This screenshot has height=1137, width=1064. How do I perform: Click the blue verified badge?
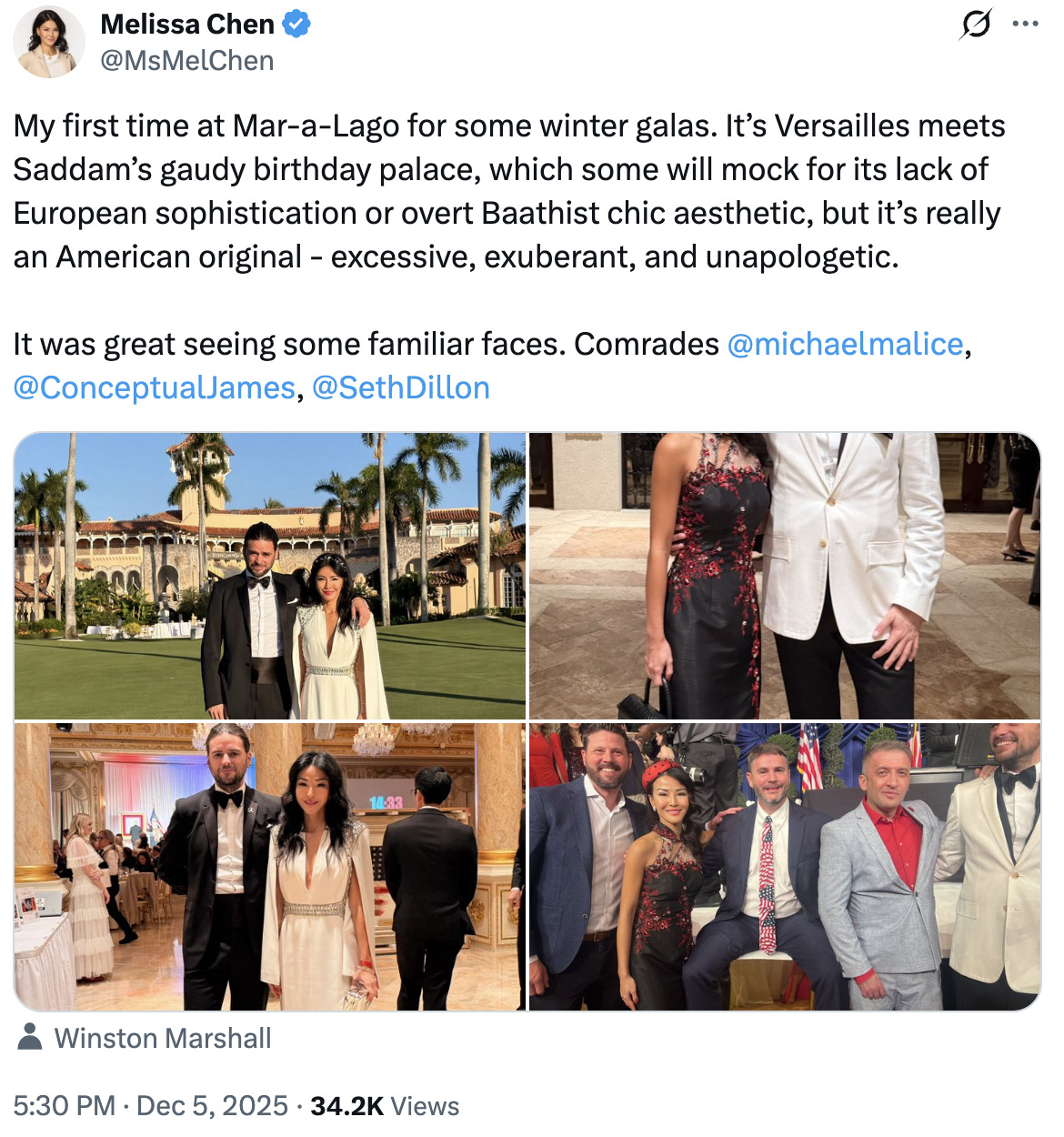click(x=296, y=25)
